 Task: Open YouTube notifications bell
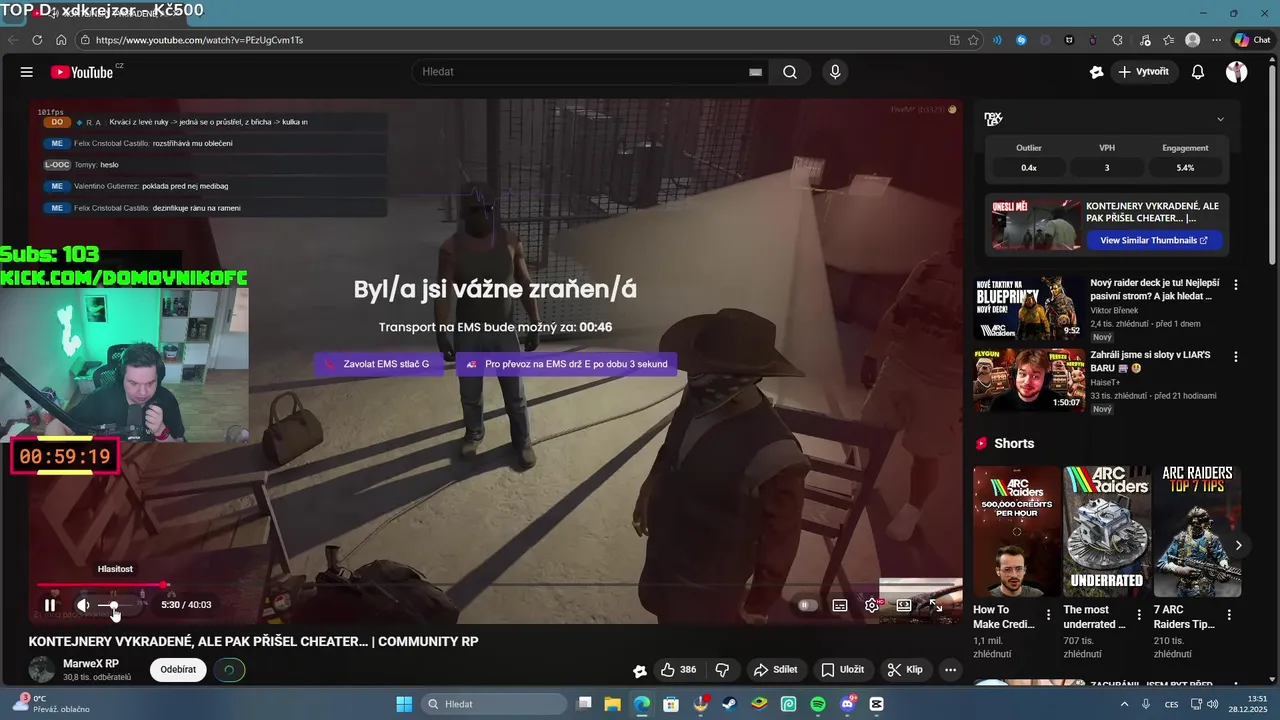click(x=1198, y=72)
